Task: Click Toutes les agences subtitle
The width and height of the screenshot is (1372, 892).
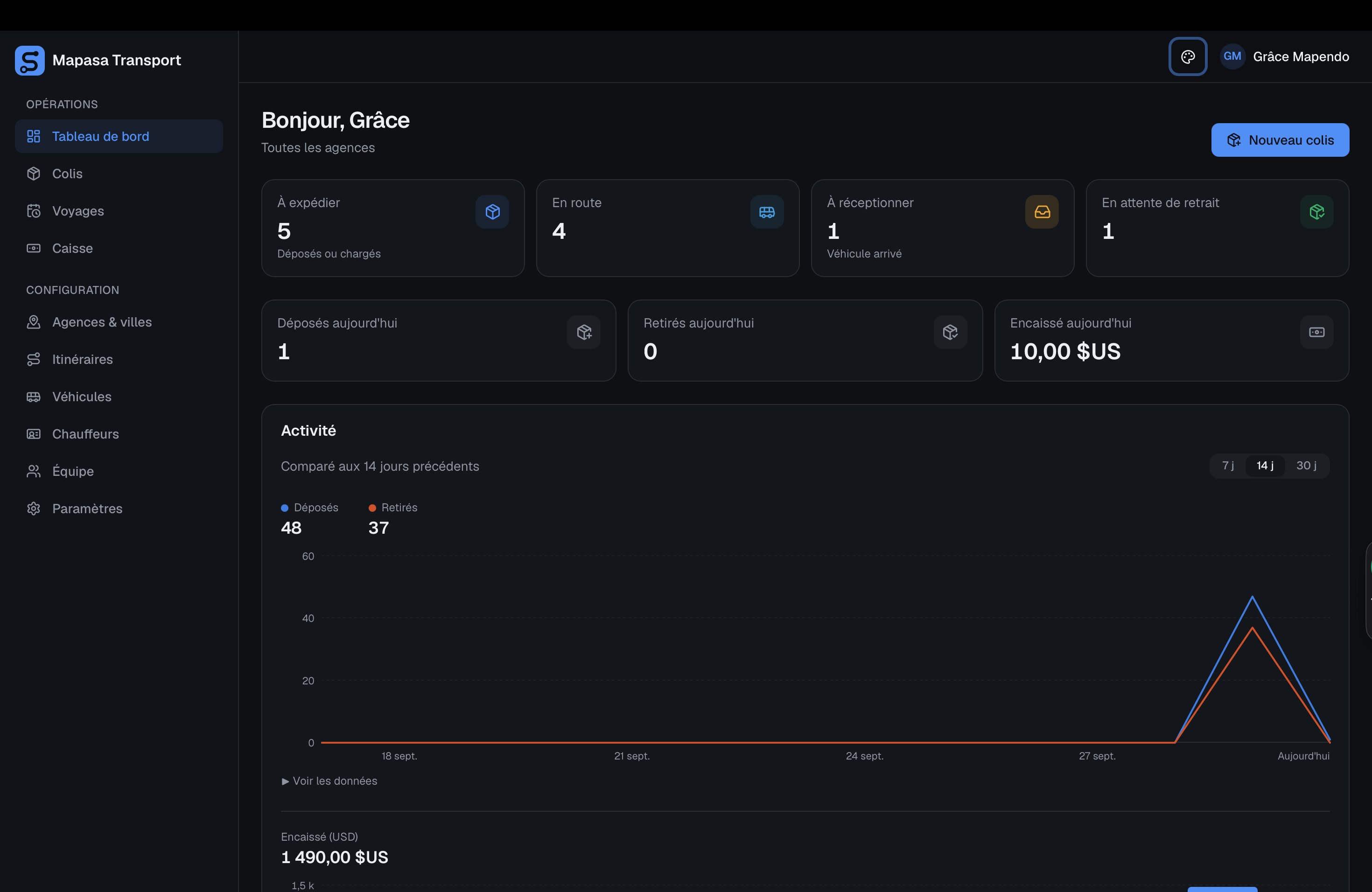Action: tap(318, 147)
